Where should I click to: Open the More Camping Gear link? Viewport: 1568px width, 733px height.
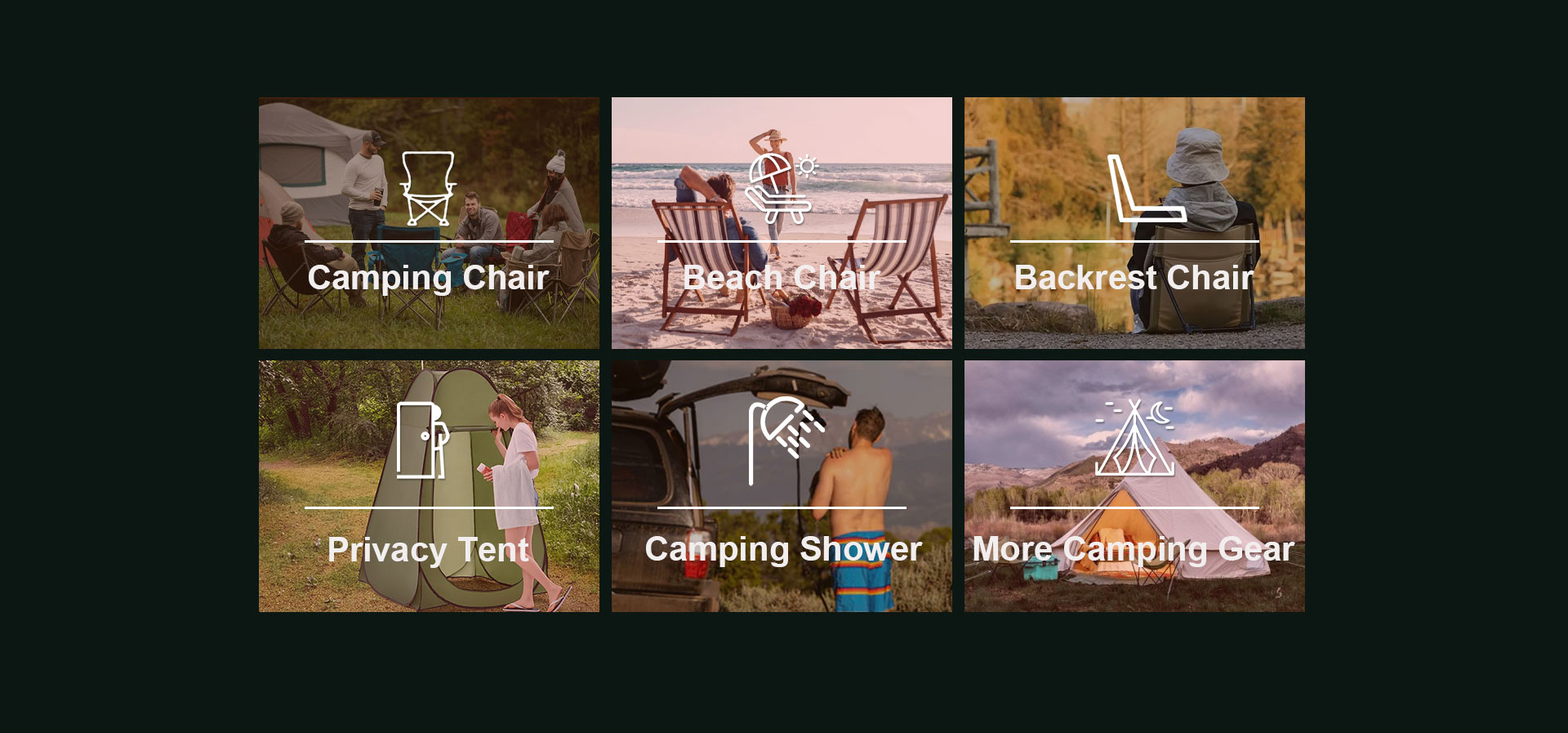(1134, 549)
